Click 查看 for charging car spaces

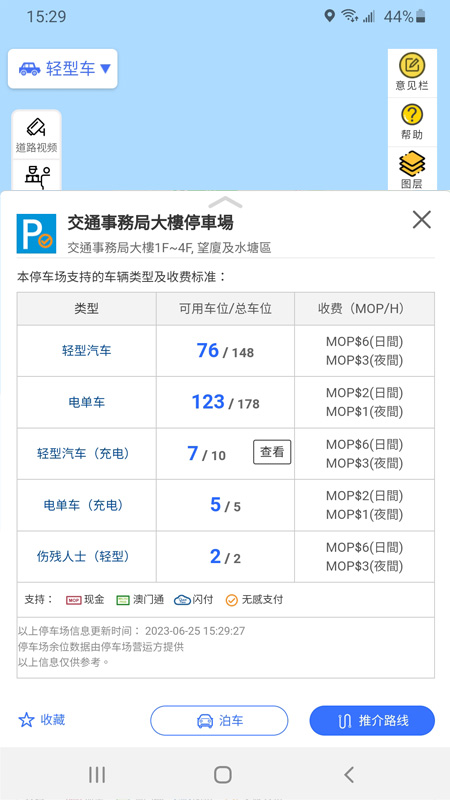pyautogui.click(x=272, y=452)
